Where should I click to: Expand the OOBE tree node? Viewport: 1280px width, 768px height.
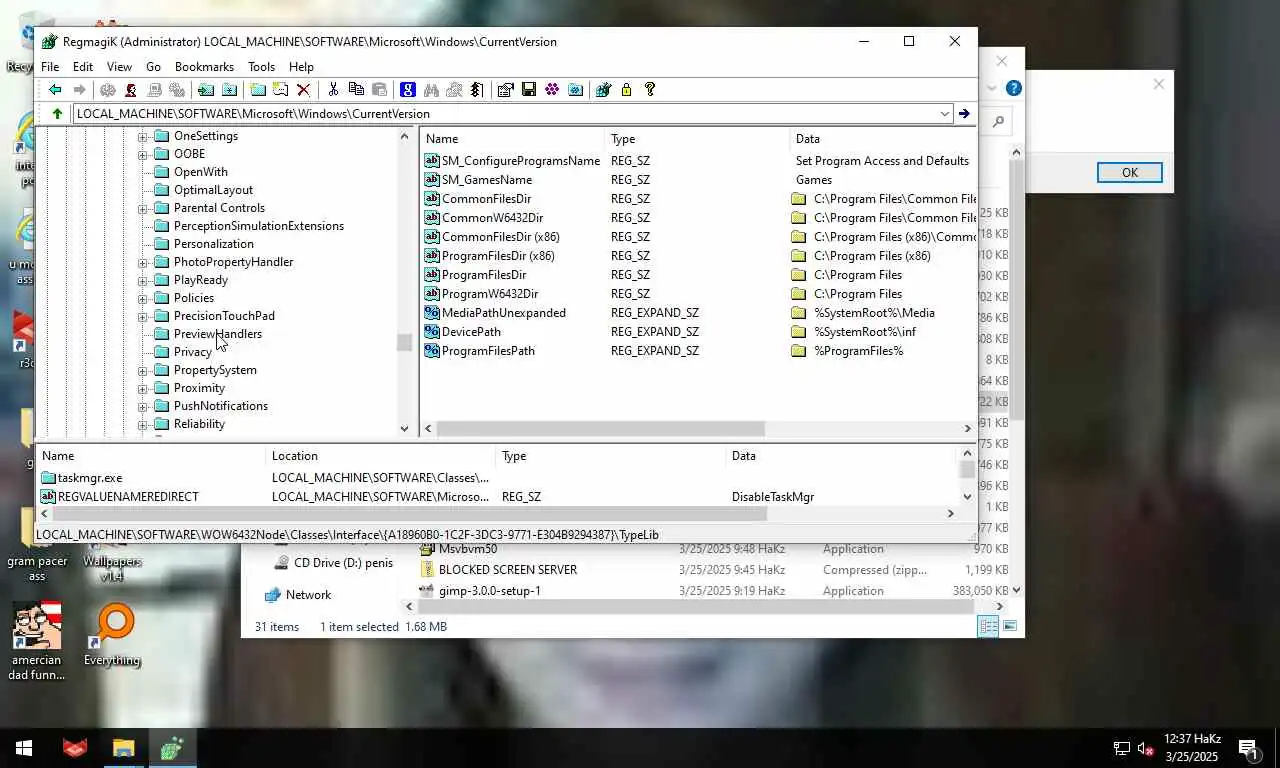[142, 154]
